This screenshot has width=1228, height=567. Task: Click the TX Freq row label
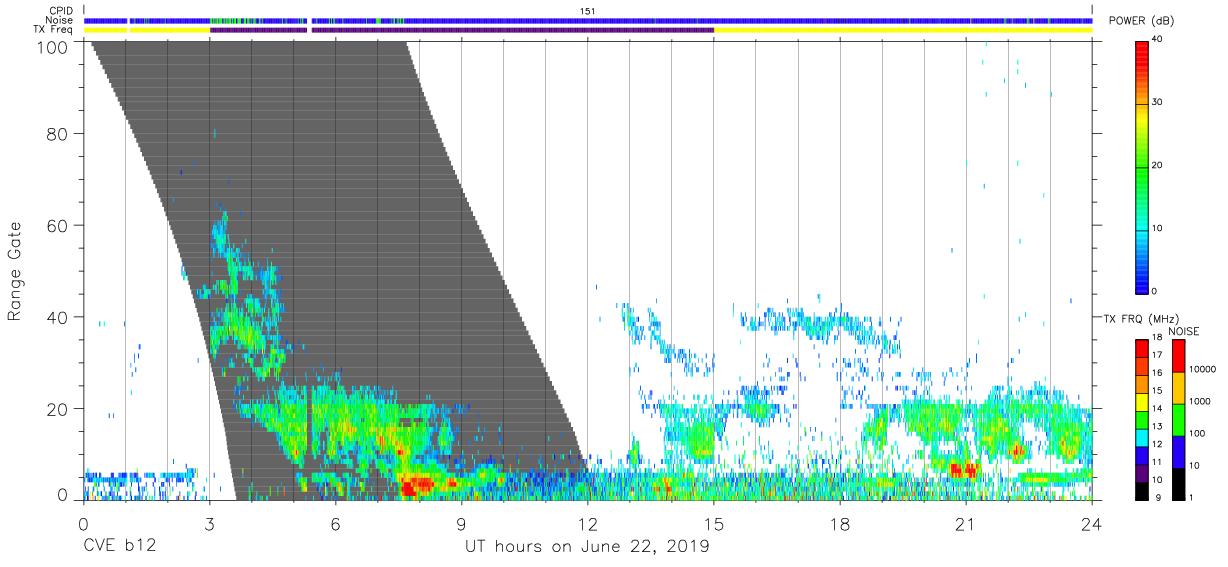tap(55, 29)
